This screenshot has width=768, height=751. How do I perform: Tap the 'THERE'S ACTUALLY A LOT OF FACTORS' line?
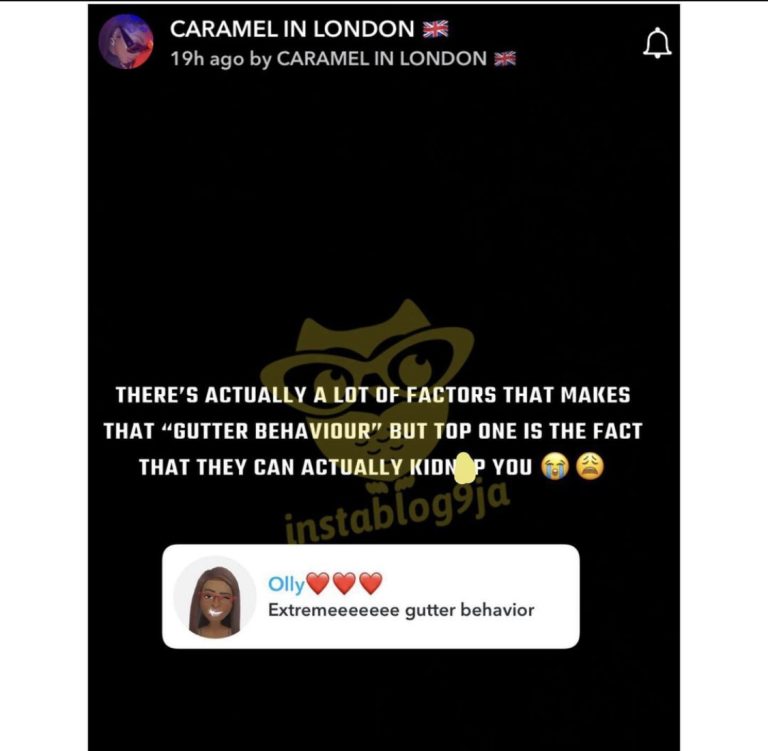tap(373, 395)
